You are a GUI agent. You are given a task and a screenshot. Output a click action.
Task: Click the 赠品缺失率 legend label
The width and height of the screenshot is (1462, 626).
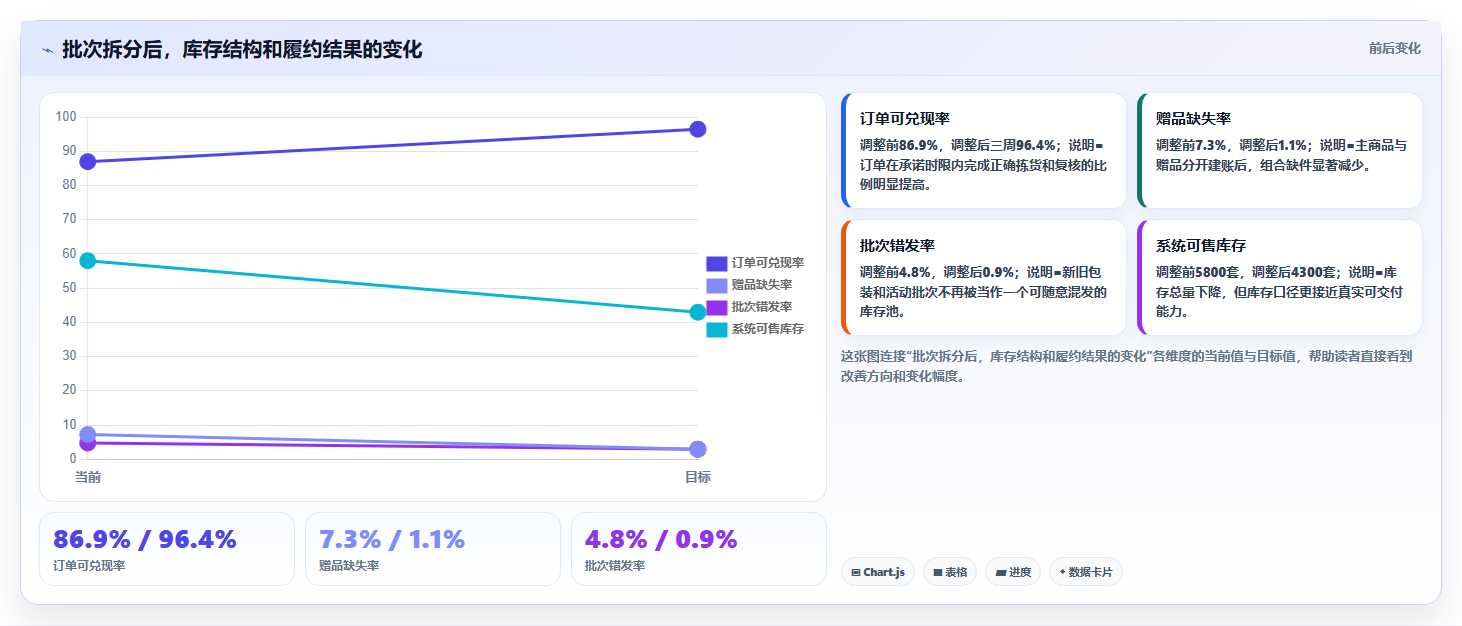761,285
